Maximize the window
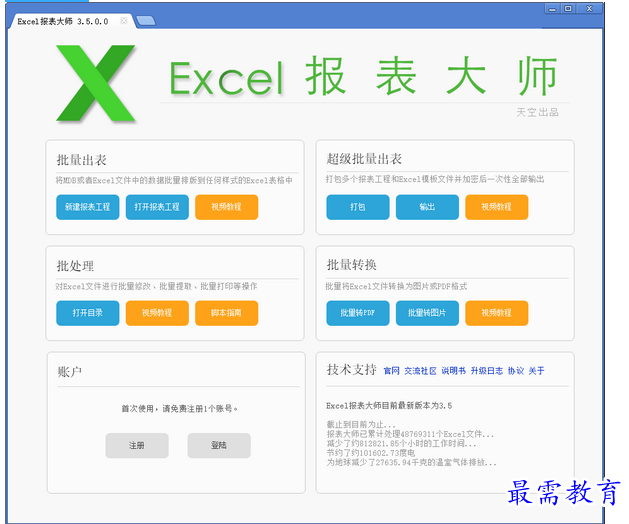 568,9
